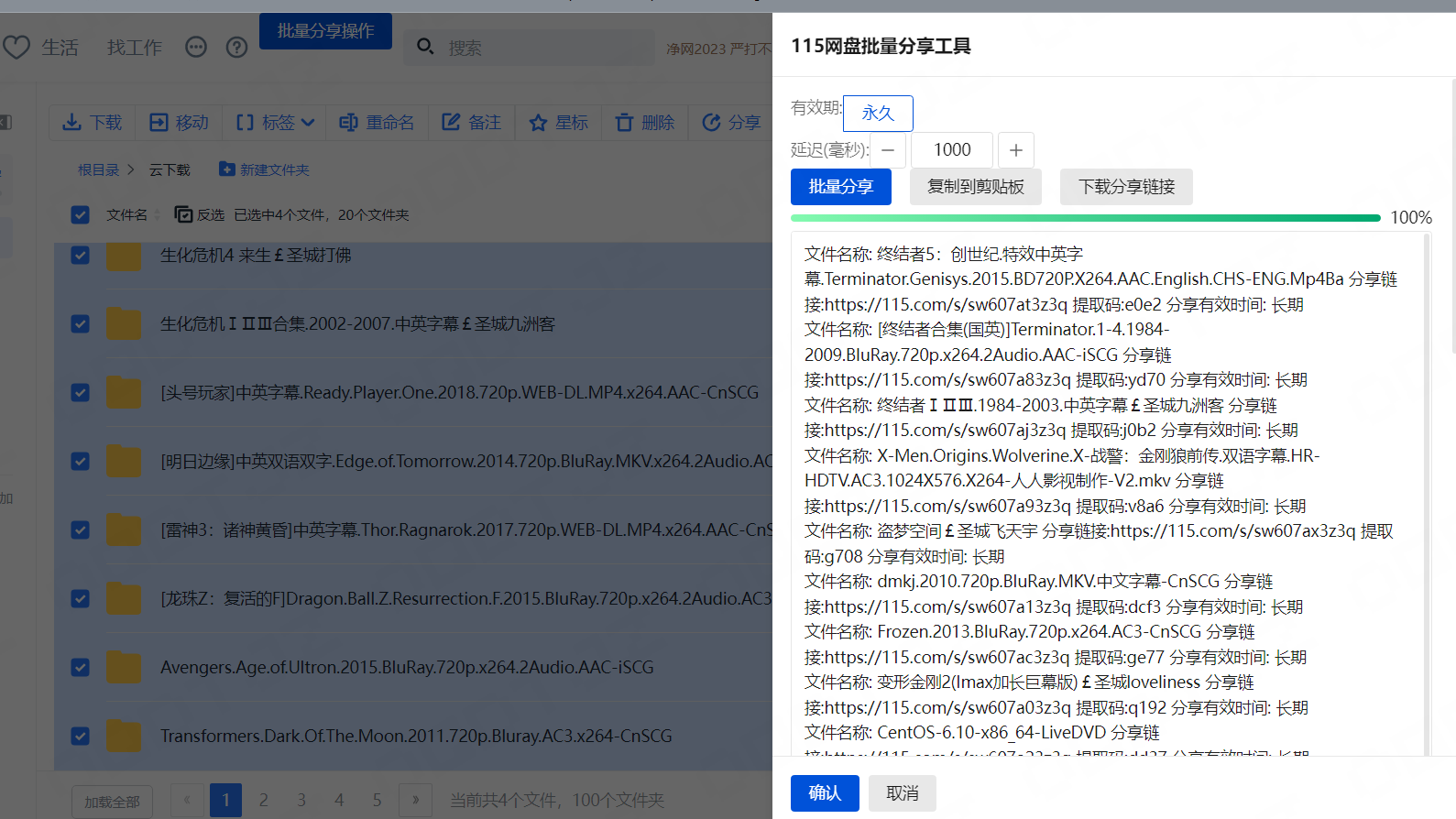The image size is (1456, 819).
Task: Click the note (备注) edit icon
Action: click(451, 123)
